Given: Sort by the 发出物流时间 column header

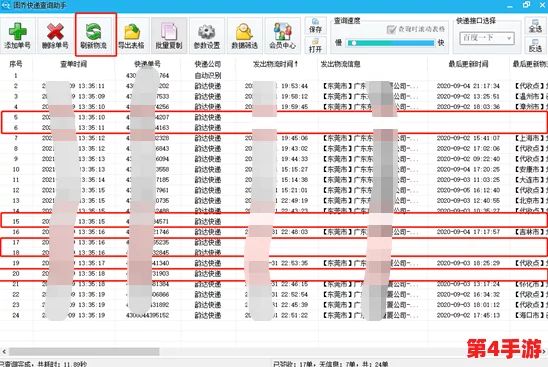Looking at the screenshot, I should point(276,64).
